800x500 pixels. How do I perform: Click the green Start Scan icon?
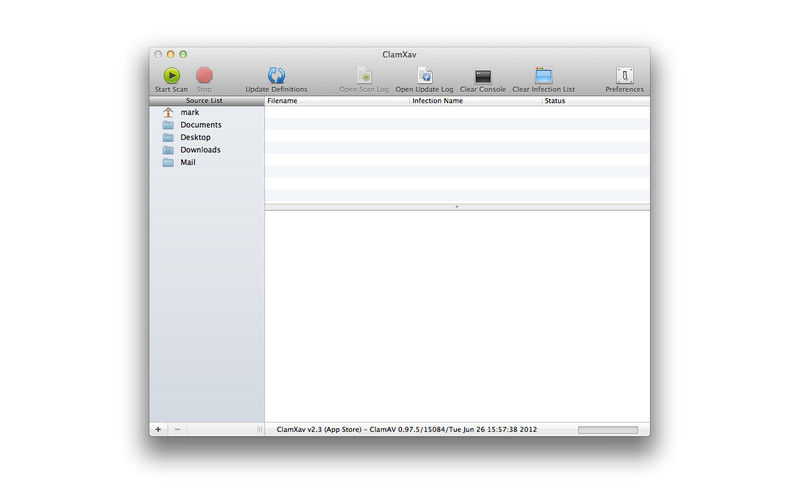(x=171, y=75)
